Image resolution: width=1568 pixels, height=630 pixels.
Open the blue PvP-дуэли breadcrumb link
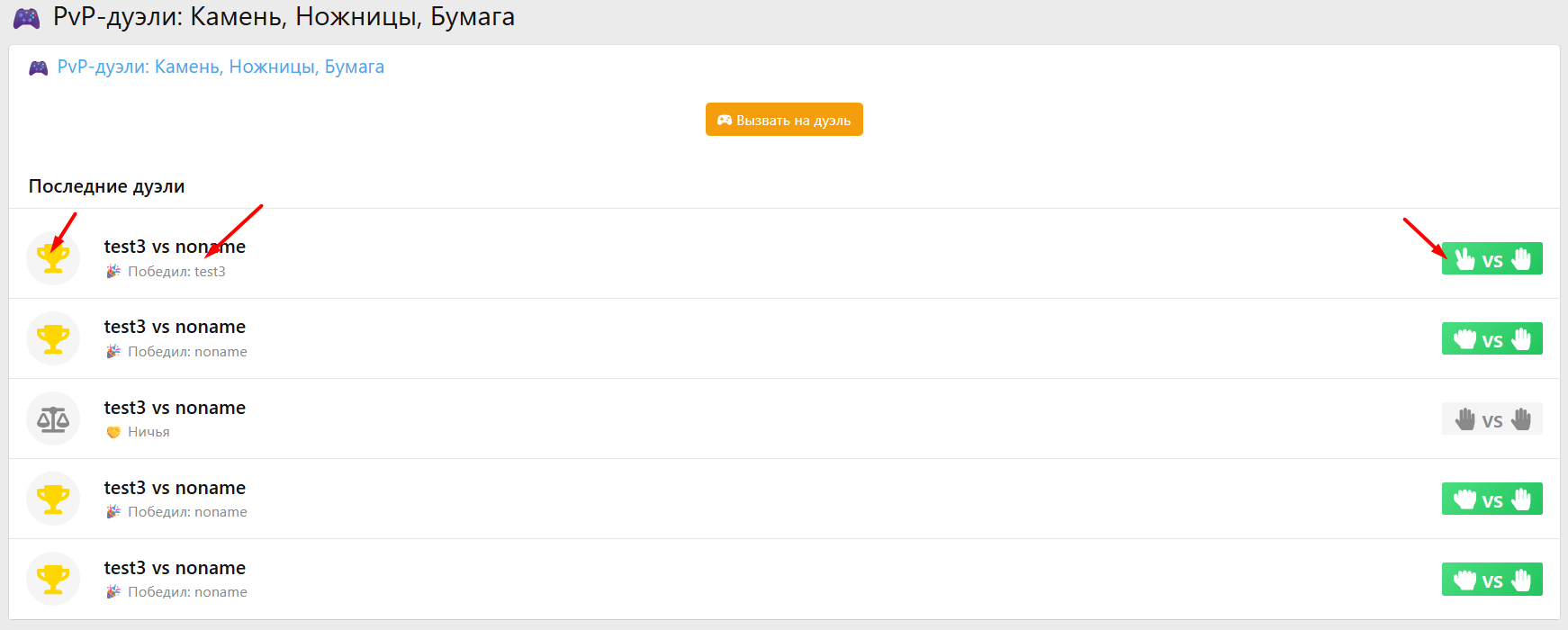(x=221, y=67)
